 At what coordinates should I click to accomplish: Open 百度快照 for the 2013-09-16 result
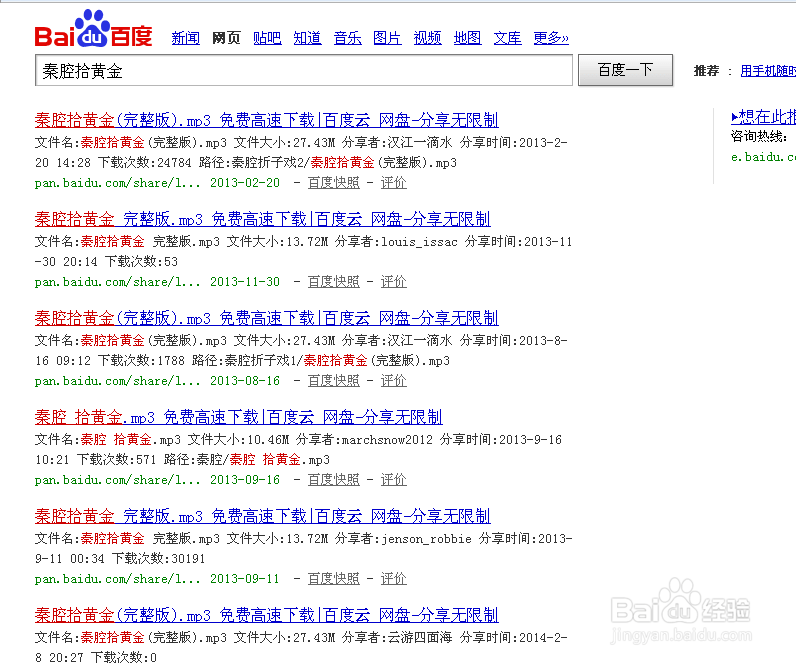click(x=334, y=480)
